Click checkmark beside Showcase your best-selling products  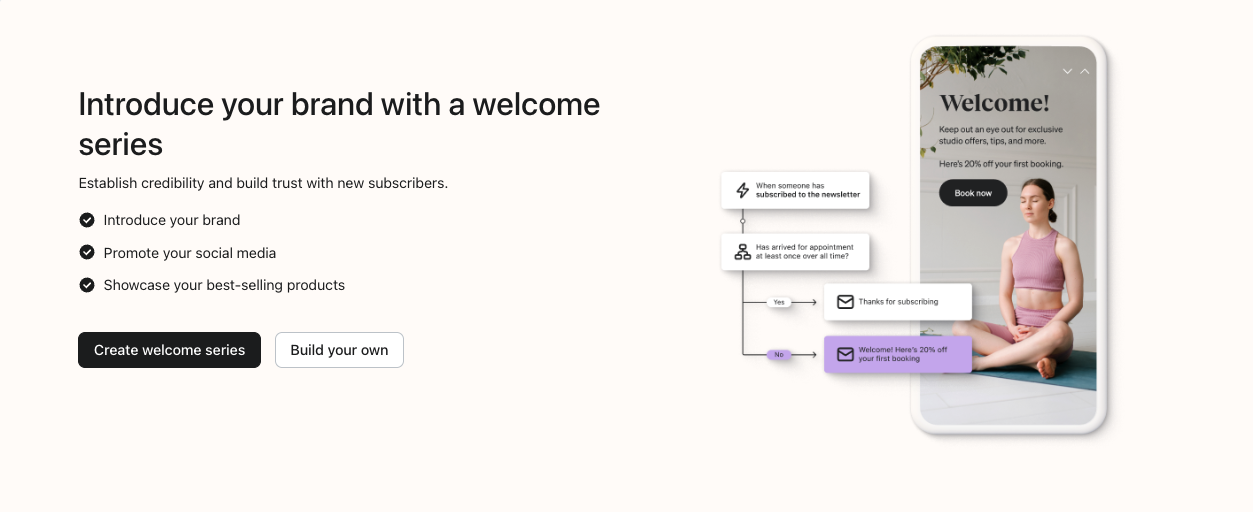87,285
